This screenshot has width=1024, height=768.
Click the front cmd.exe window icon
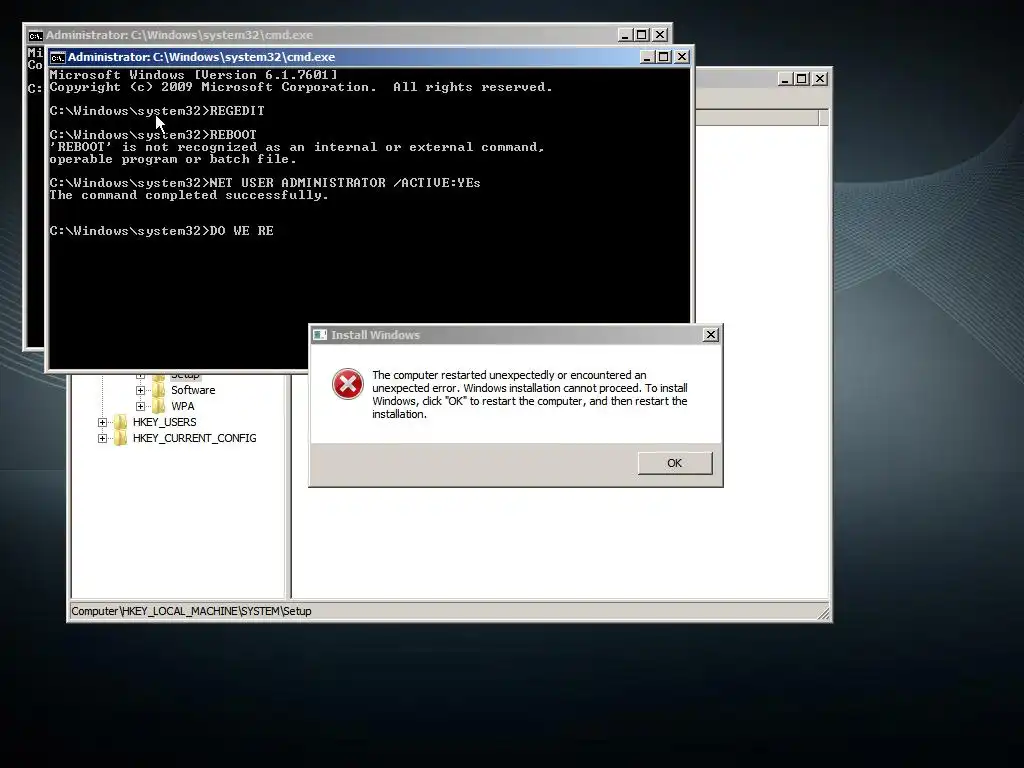point(57,57)
